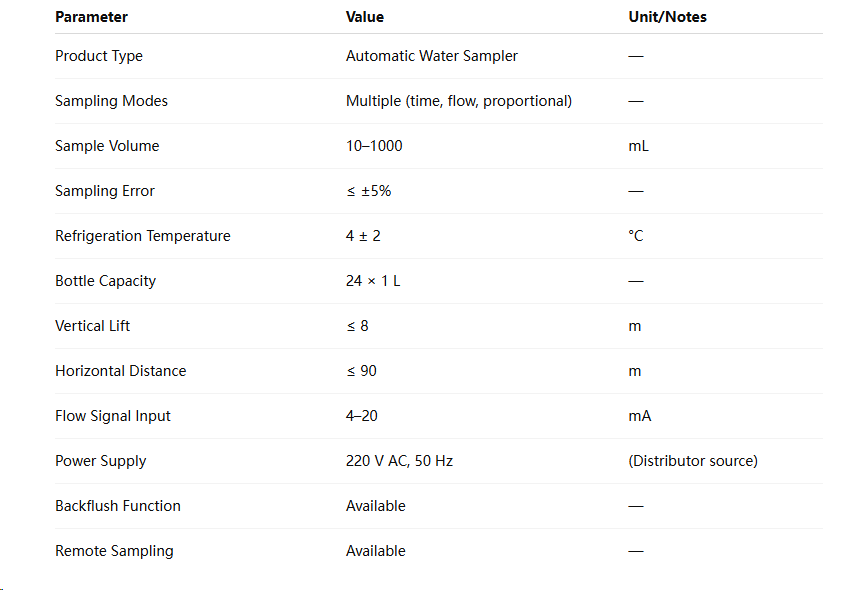The height and width of the screenshot is (590, 862).
Task: Select the Remote Sampling label
Action: point(114,551)
